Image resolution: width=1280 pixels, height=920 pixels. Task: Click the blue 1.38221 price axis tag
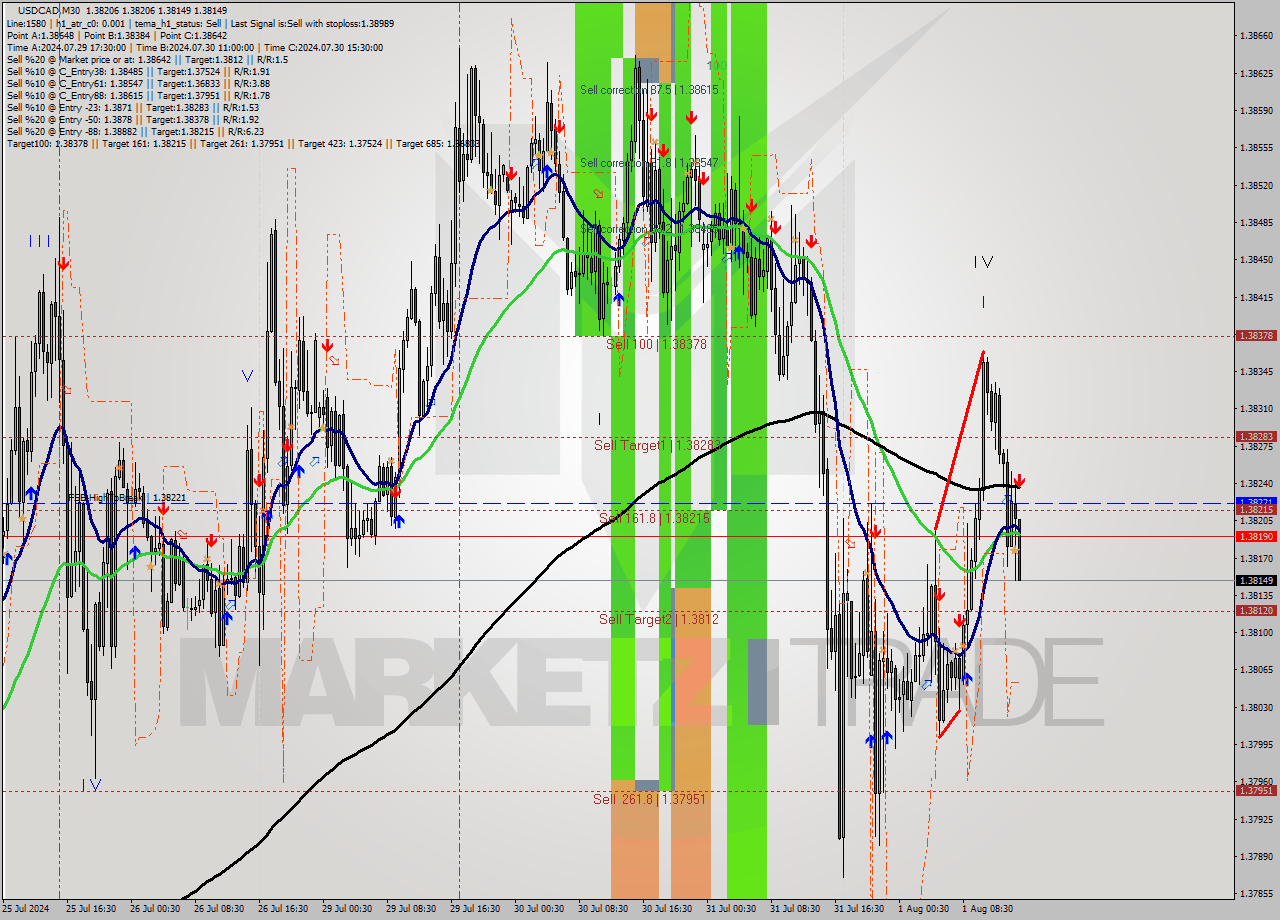[x=1256, y=501]
